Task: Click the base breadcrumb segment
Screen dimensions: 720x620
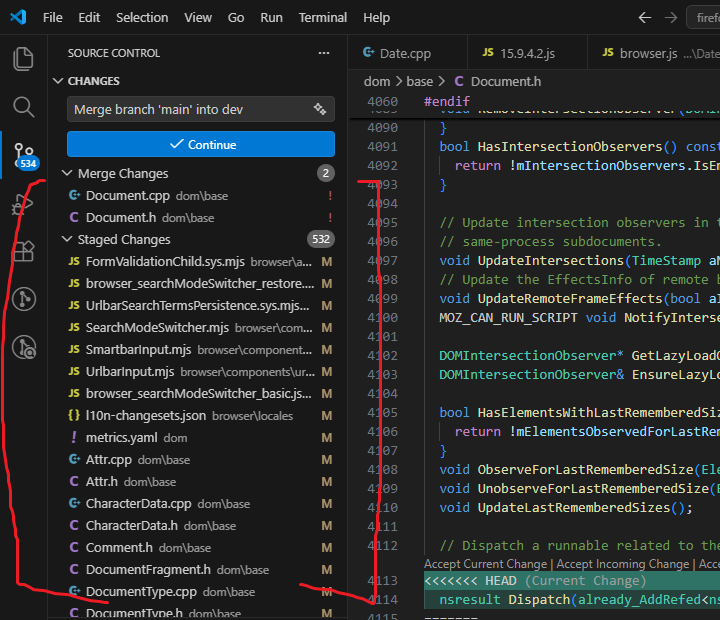Action: (420, 82)
